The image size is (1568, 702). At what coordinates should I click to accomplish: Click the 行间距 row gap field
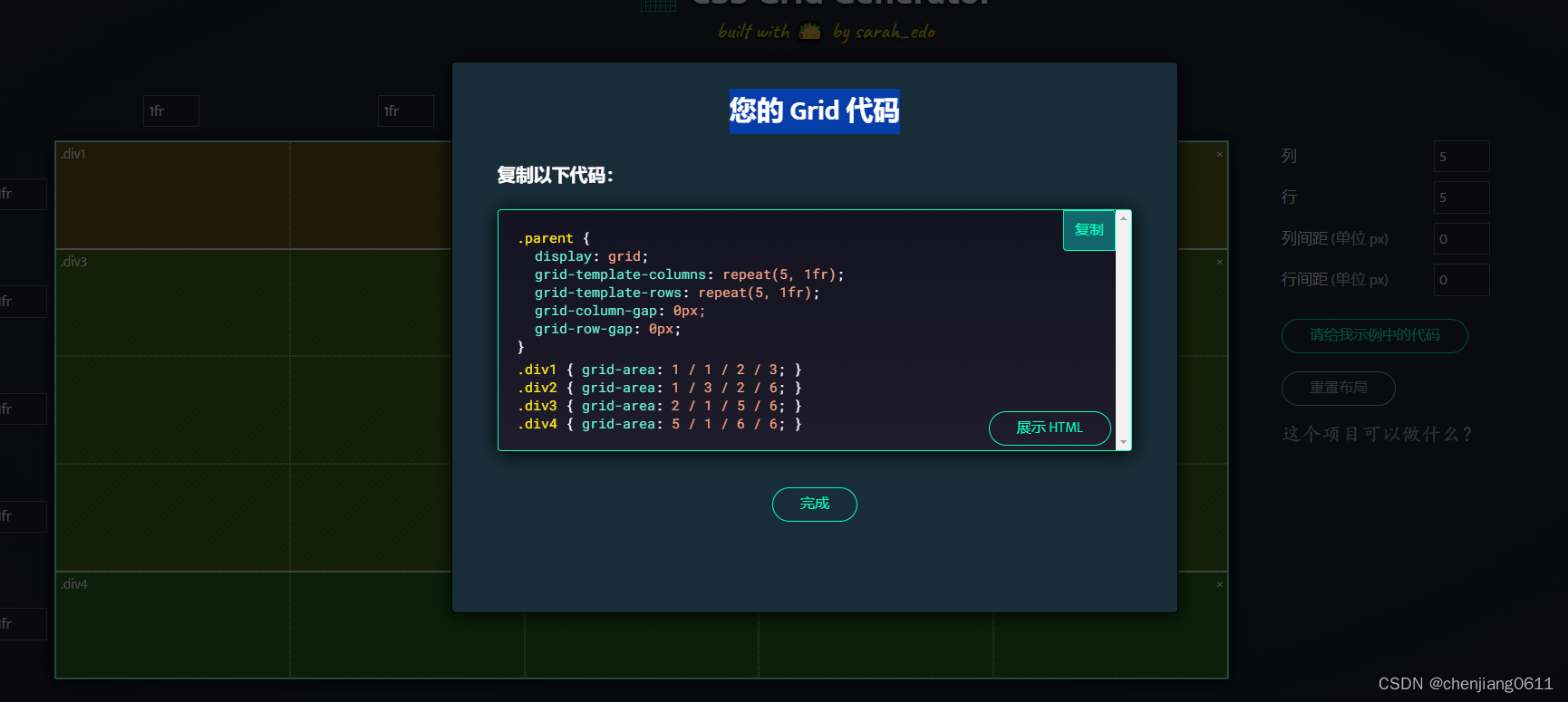[1461, 280]
